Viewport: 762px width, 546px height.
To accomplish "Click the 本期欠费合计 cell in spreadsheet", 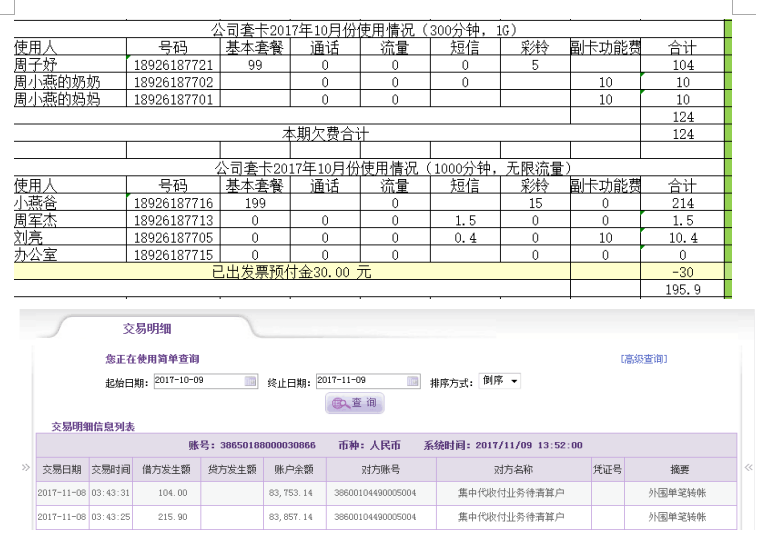I will (325, 133).
